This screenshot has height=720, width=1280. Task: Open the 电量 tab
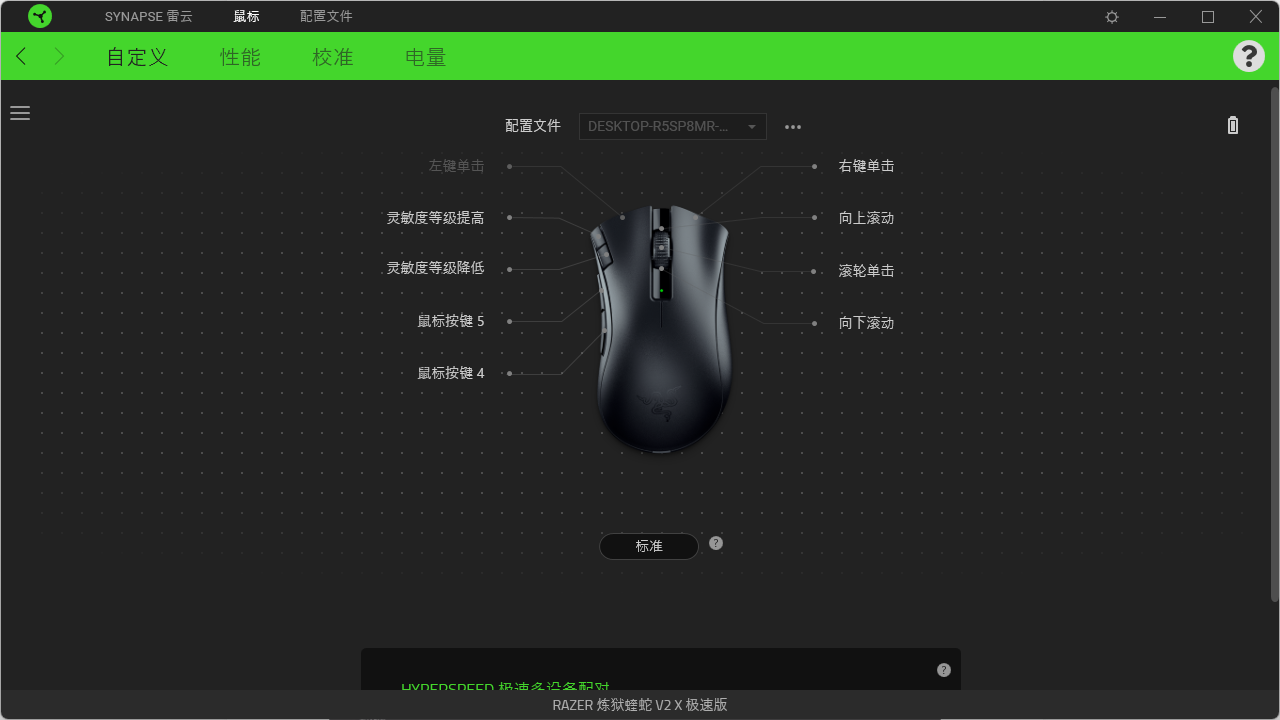point(426,57)
